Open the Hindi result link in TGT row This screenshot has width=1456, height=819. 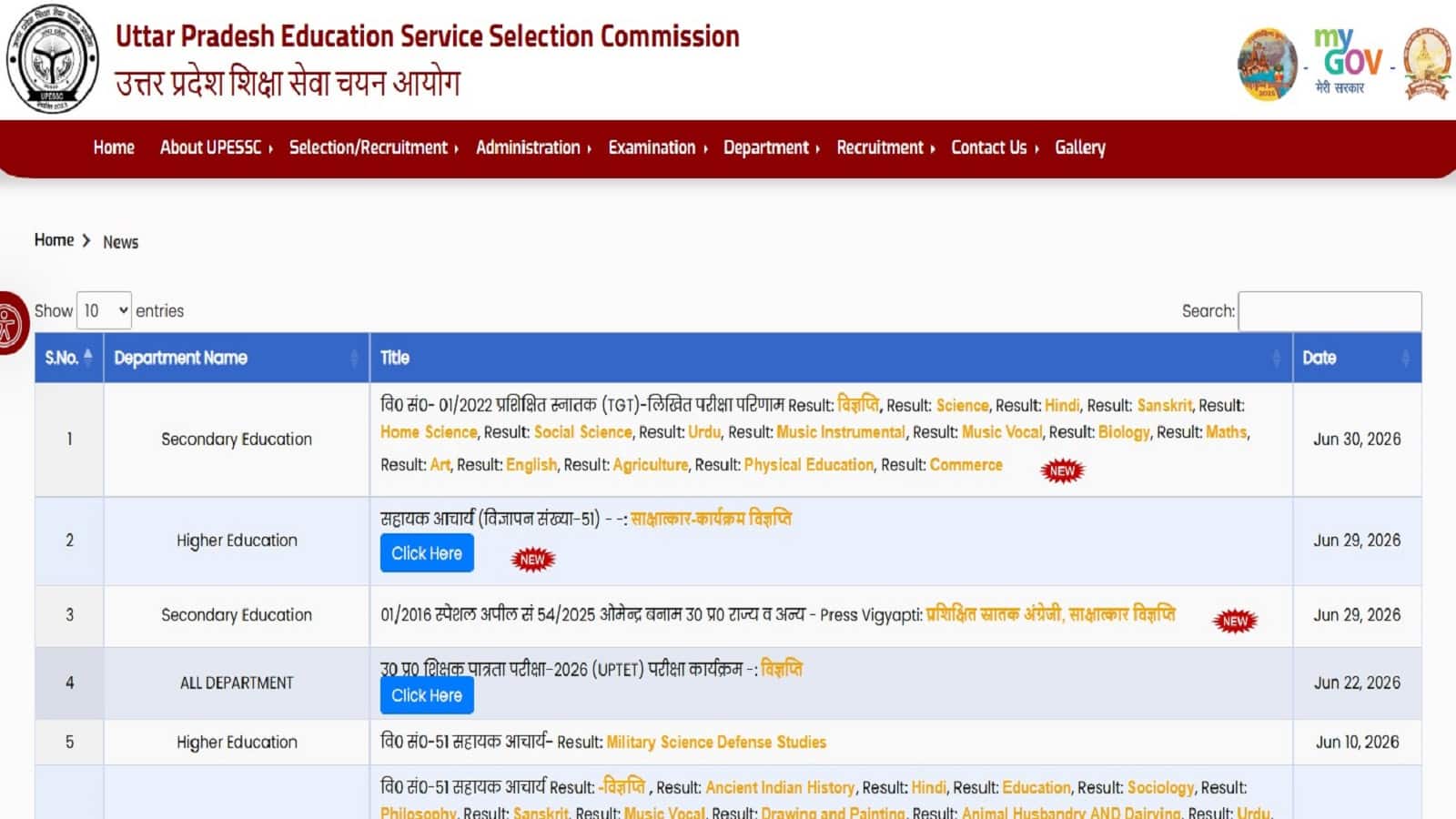[1062, 406]
